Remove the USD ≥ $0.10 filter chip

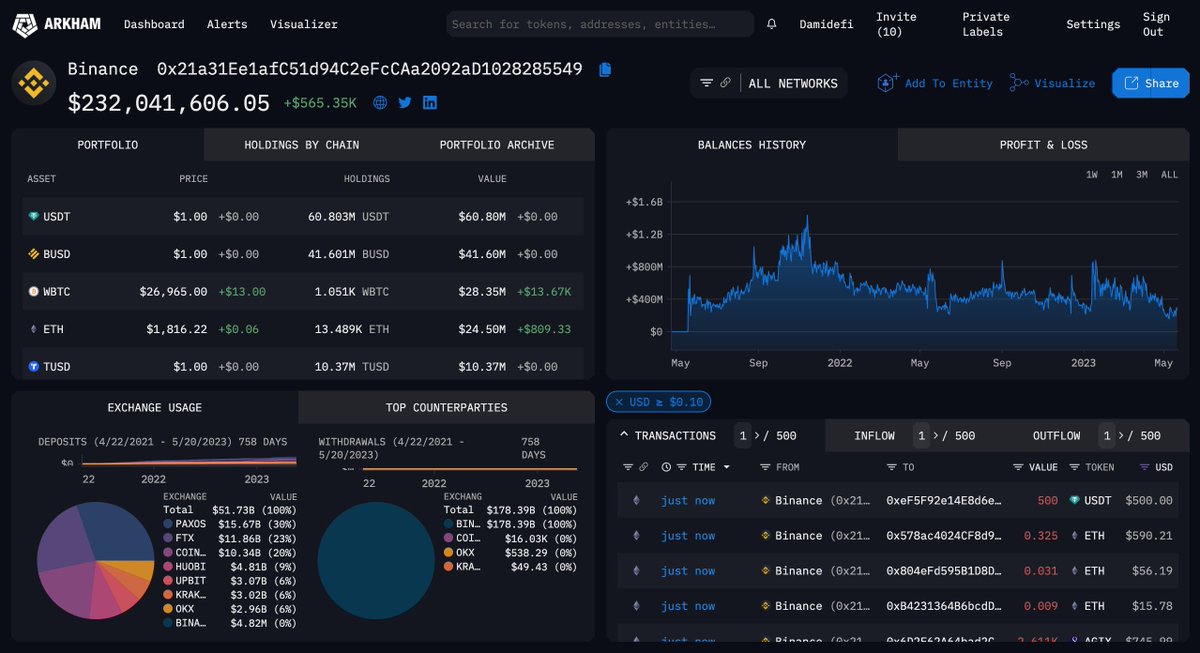pyautogui.click(x=619, y=402)
